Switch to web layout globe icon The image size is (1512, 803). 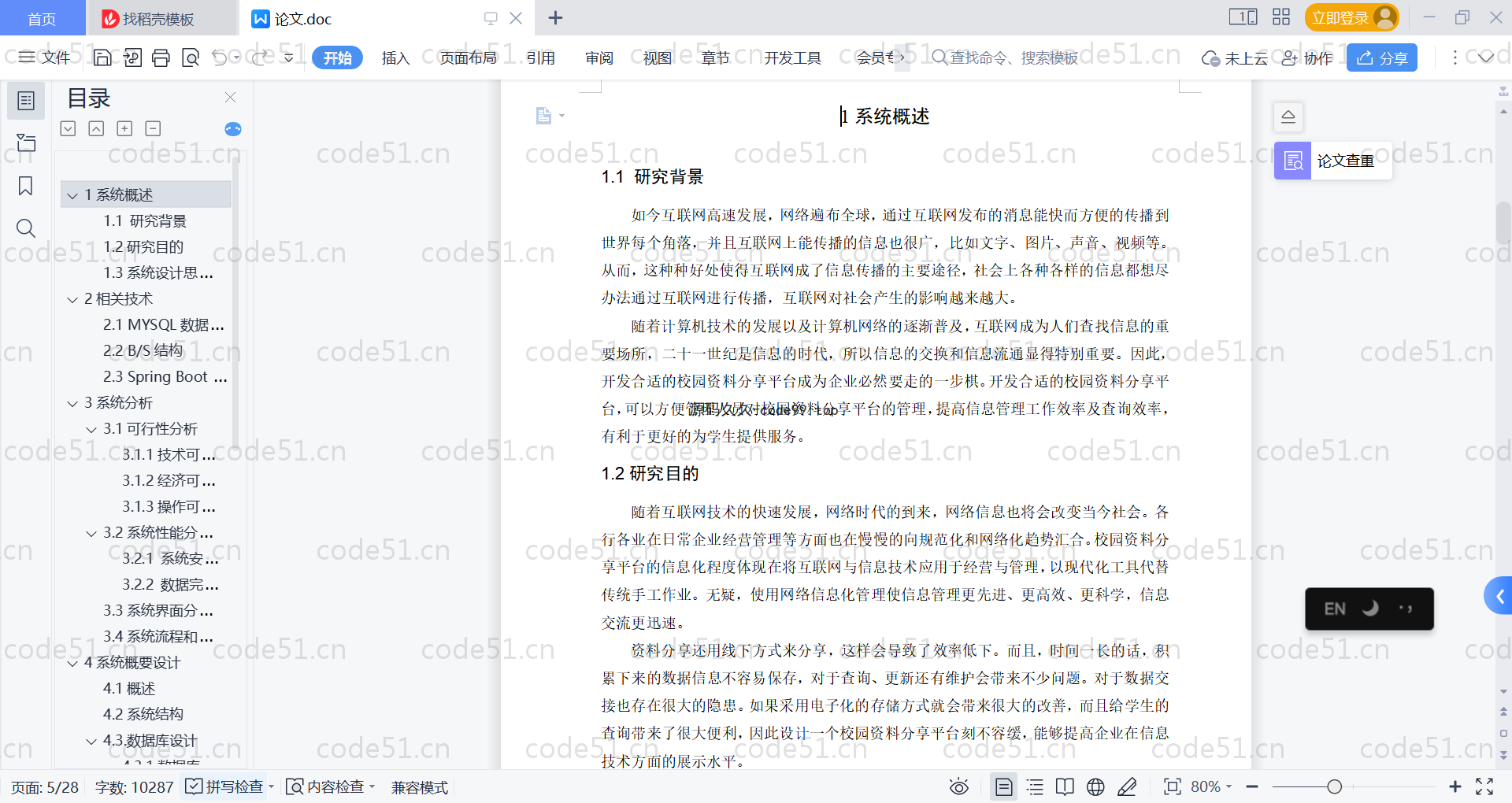click(1095, 786)
